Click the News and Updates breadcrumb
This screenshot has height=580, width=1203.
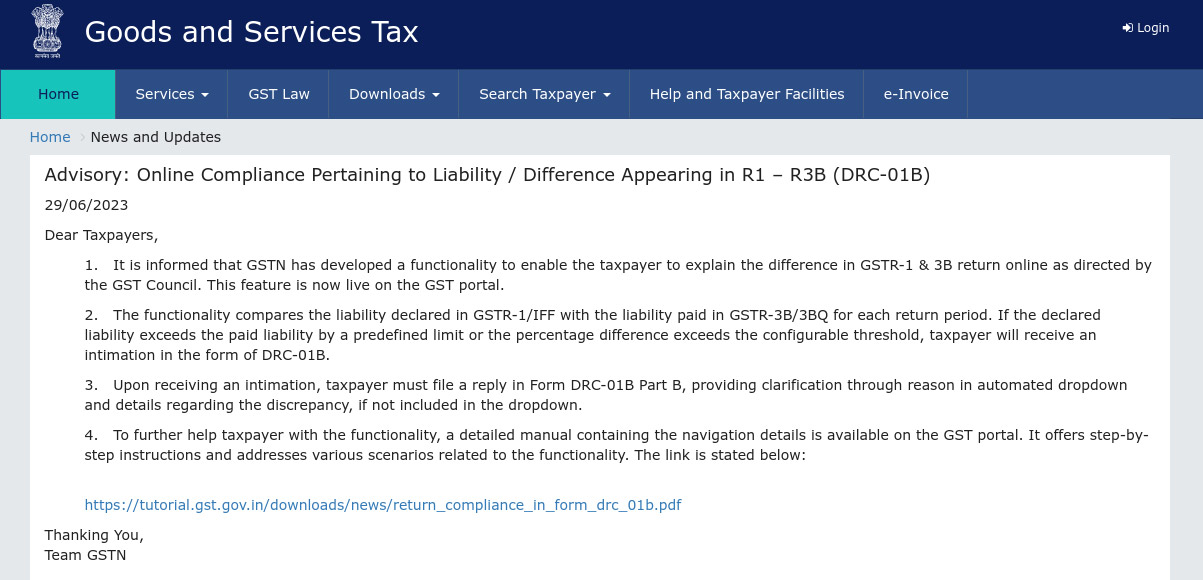(156, 137)
